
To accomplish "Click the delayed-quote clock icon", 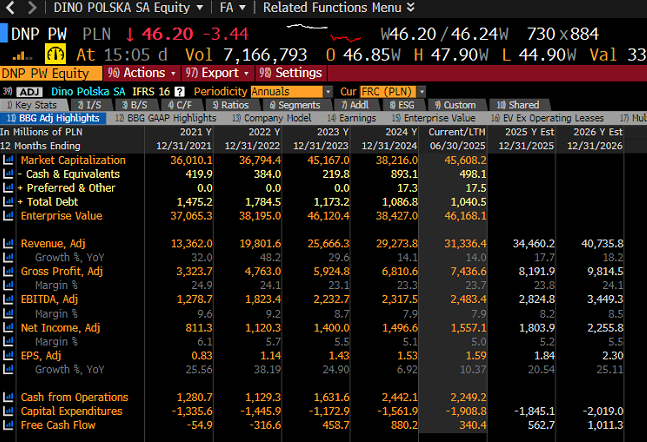I will tap(57, 54).
